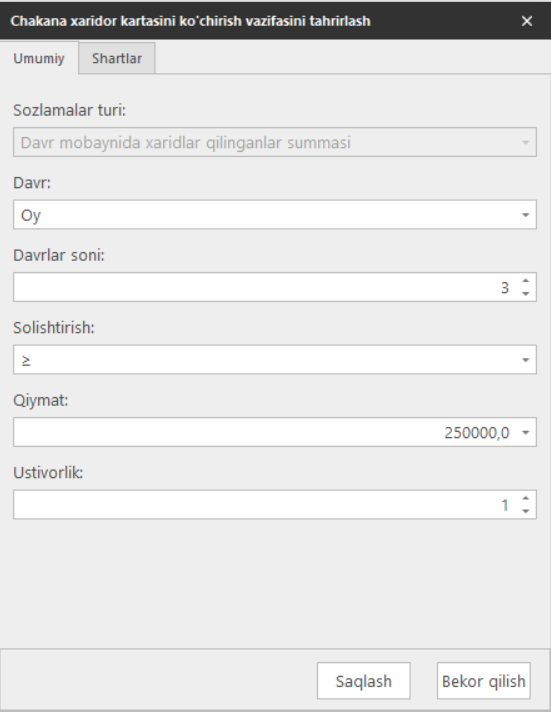Click inside the Davrlar soni field
The height and width of the screenshot is (712, 551).
tap(265, 287)
